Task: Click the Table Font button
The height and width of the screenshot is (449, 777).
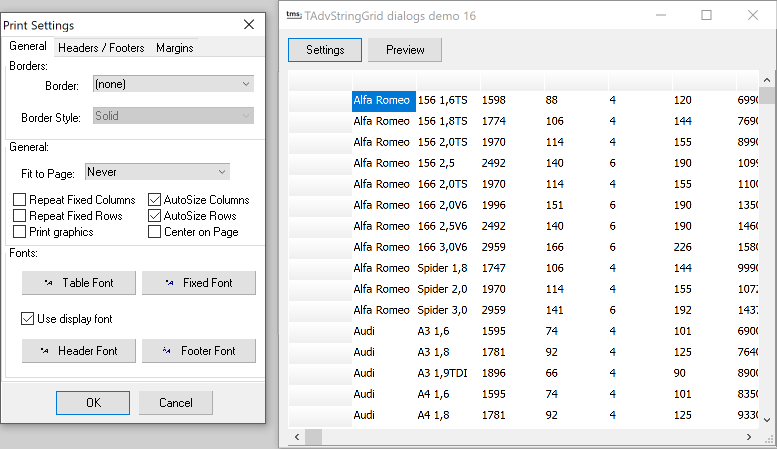Action: (78, 283)
